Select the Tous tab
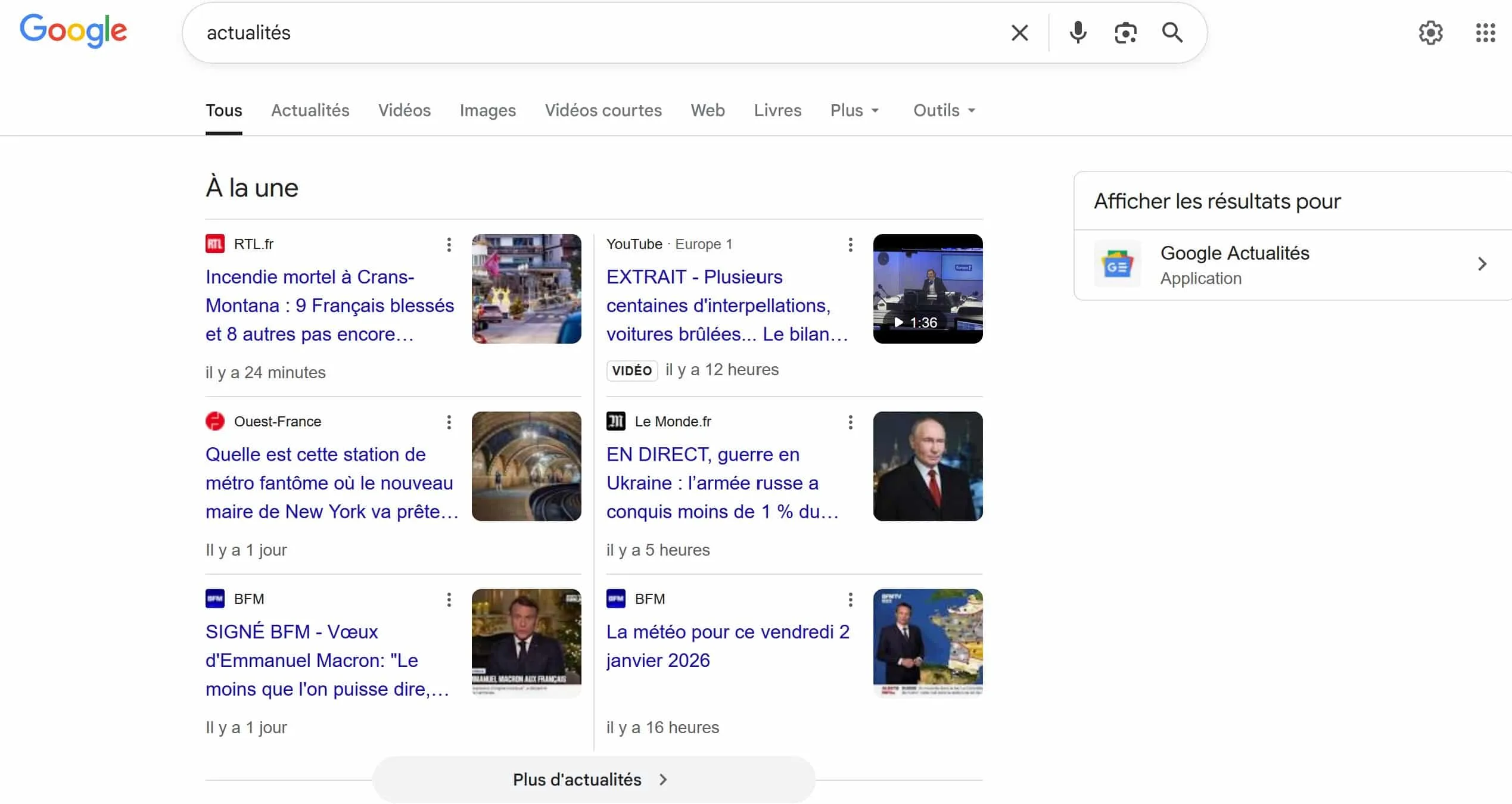 pyautogui.click(x=224, y=111)
